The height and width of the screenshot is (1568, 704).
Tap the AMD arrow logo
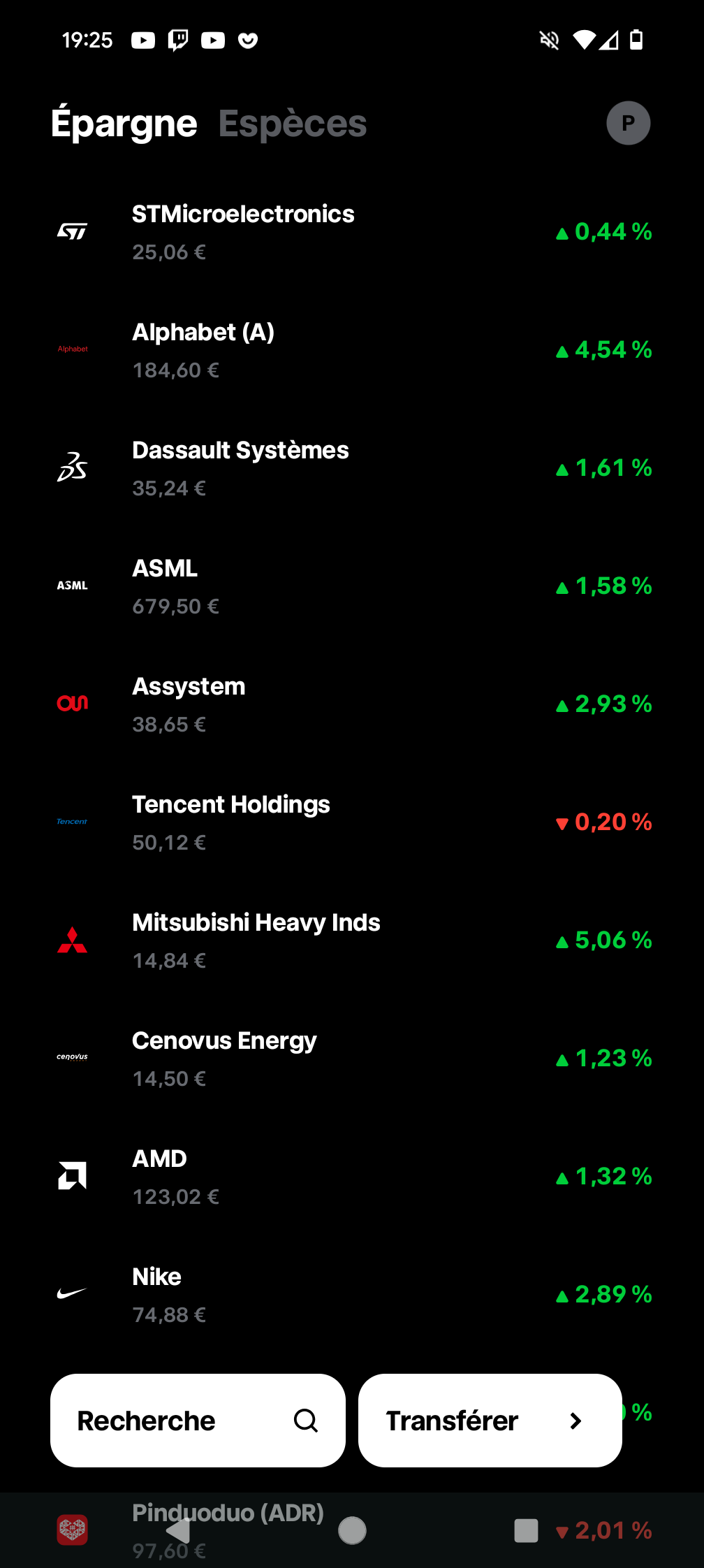(x=72, y=1176)
